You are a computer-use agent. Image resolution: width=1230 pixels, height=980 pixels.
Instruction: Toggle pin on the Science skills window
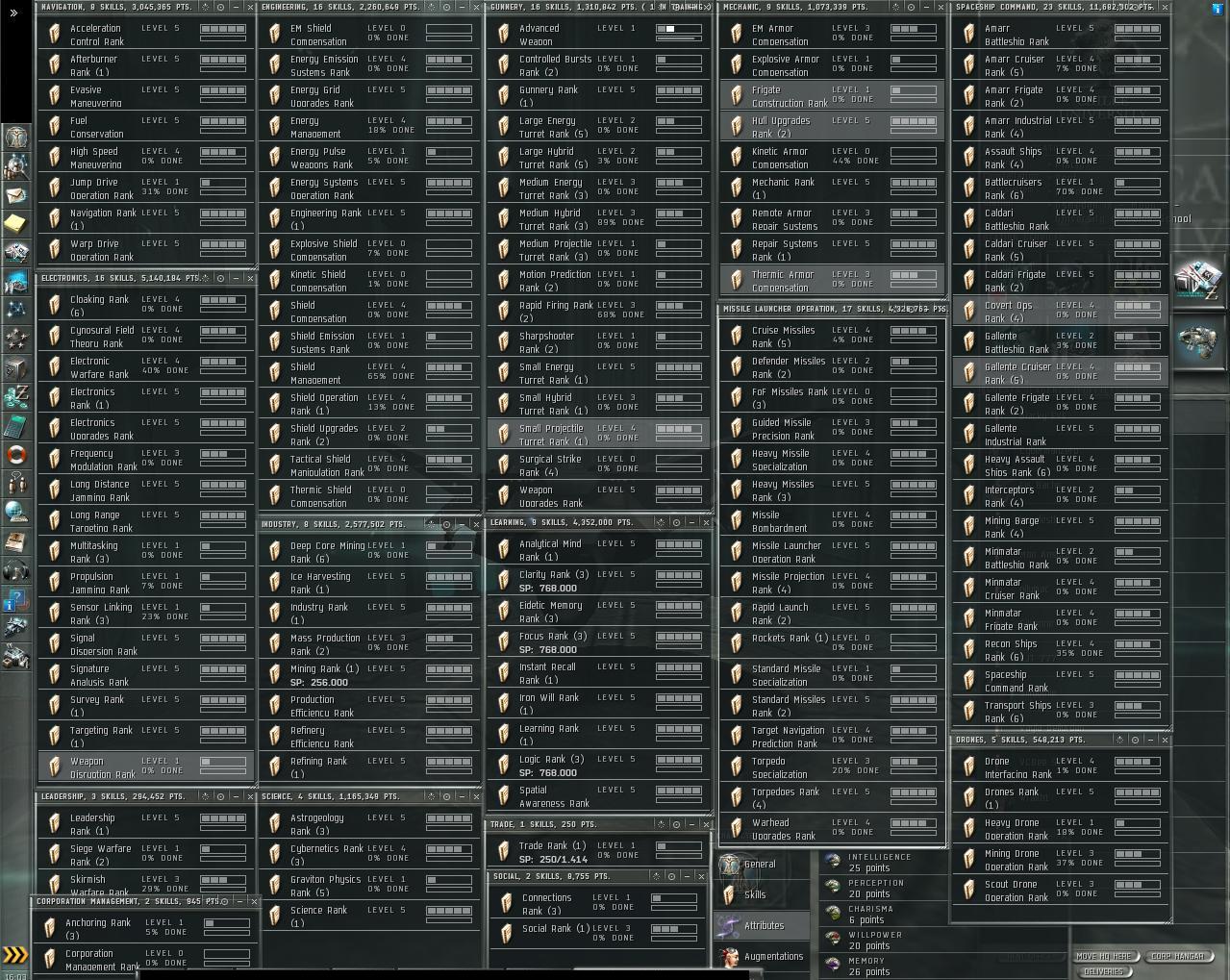pyautogui.click(x=431, y=796)
